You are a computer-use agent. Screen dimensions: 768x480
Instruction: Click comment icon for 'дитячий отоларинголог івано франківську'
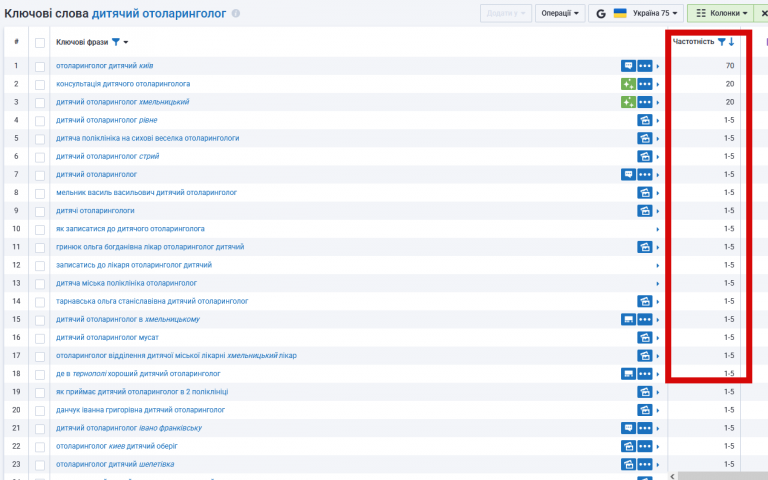(628, 428)
